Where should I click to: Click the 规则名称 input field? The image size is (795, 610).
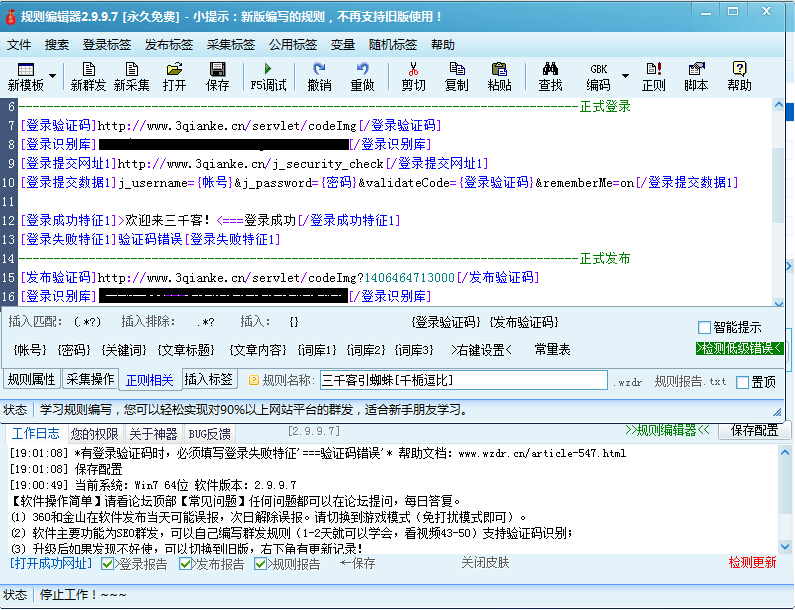click(462, 381)
